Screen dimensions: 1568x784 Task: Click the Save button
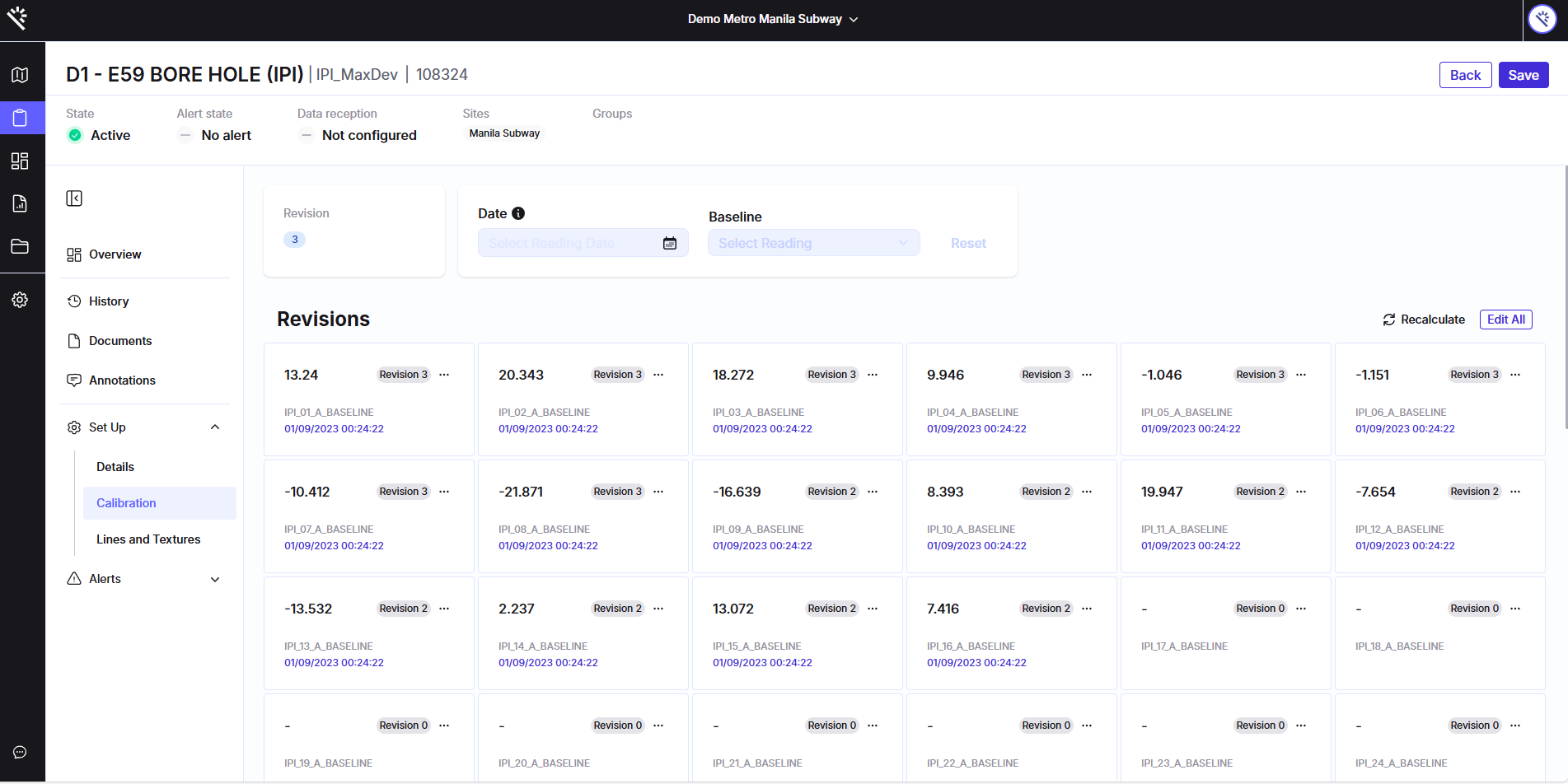1524,75
